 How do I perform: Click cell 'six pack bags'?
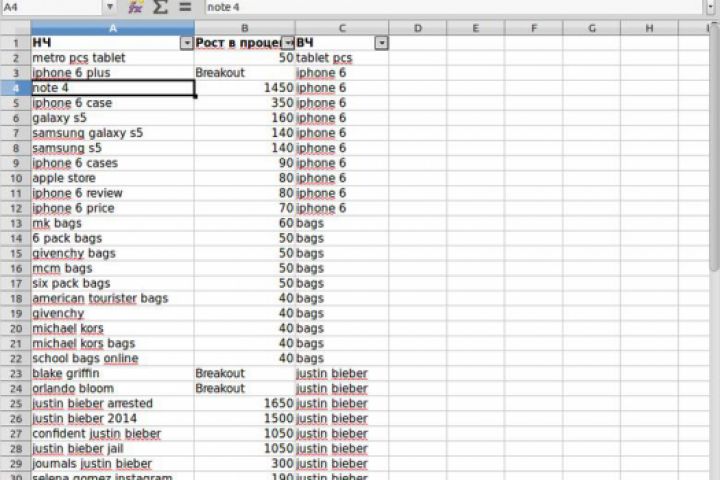point(112,283)
